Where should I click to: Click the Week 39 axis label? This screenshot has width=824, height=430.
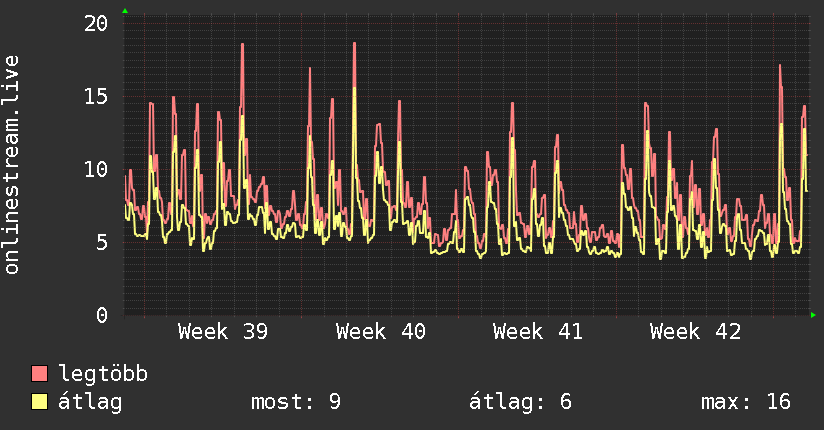[223, 332]
